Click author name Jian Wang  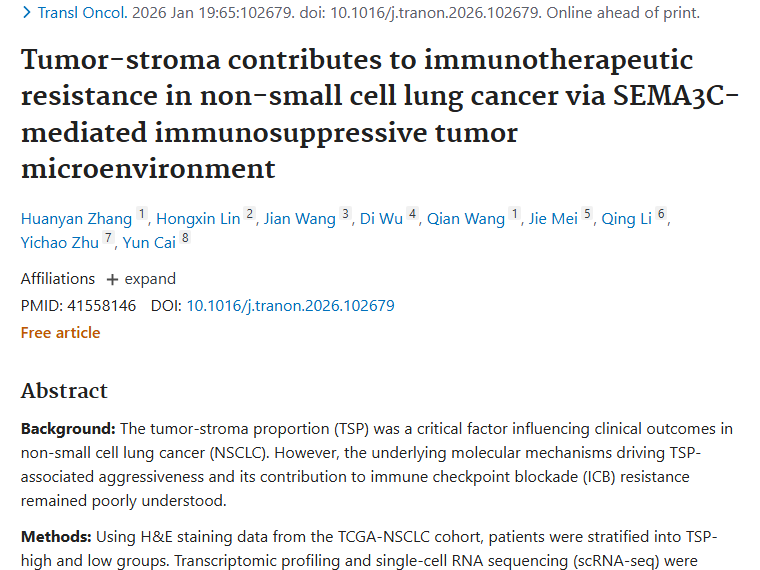click(299, 219)
